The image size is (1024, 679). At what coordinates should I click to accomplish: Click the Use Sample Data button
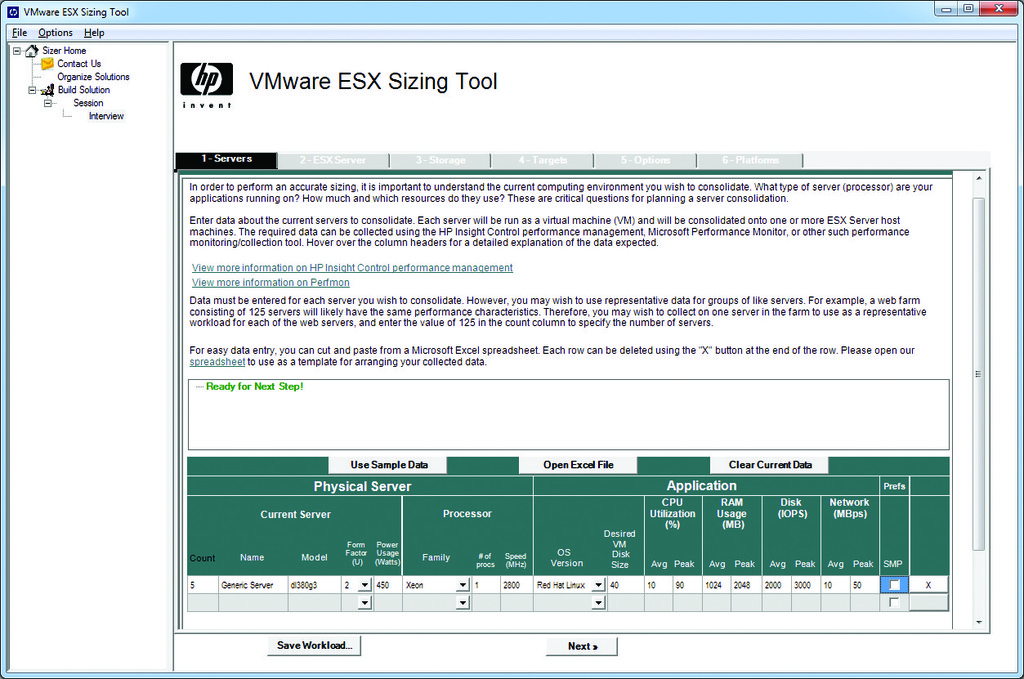pyautogui.click(x=388, y=465)
